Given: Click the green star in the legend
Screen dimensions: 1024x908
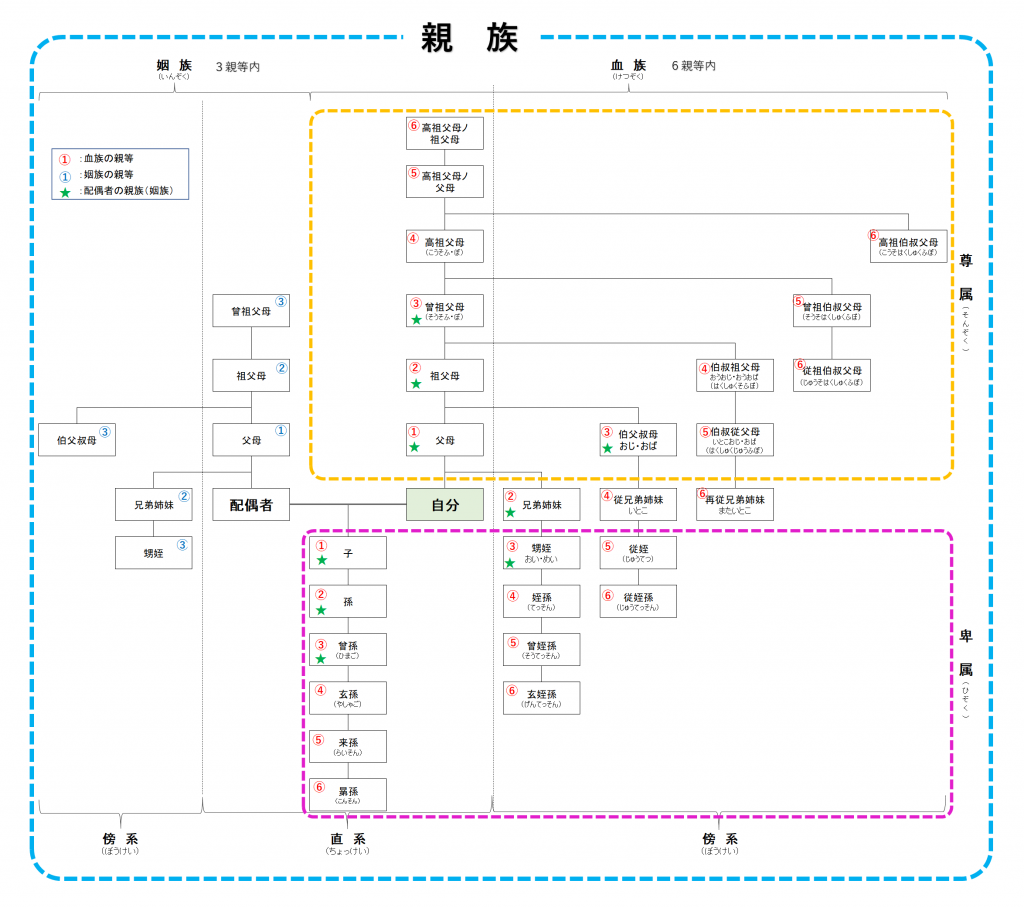Looking at the screenshot, I should point(65,191).
